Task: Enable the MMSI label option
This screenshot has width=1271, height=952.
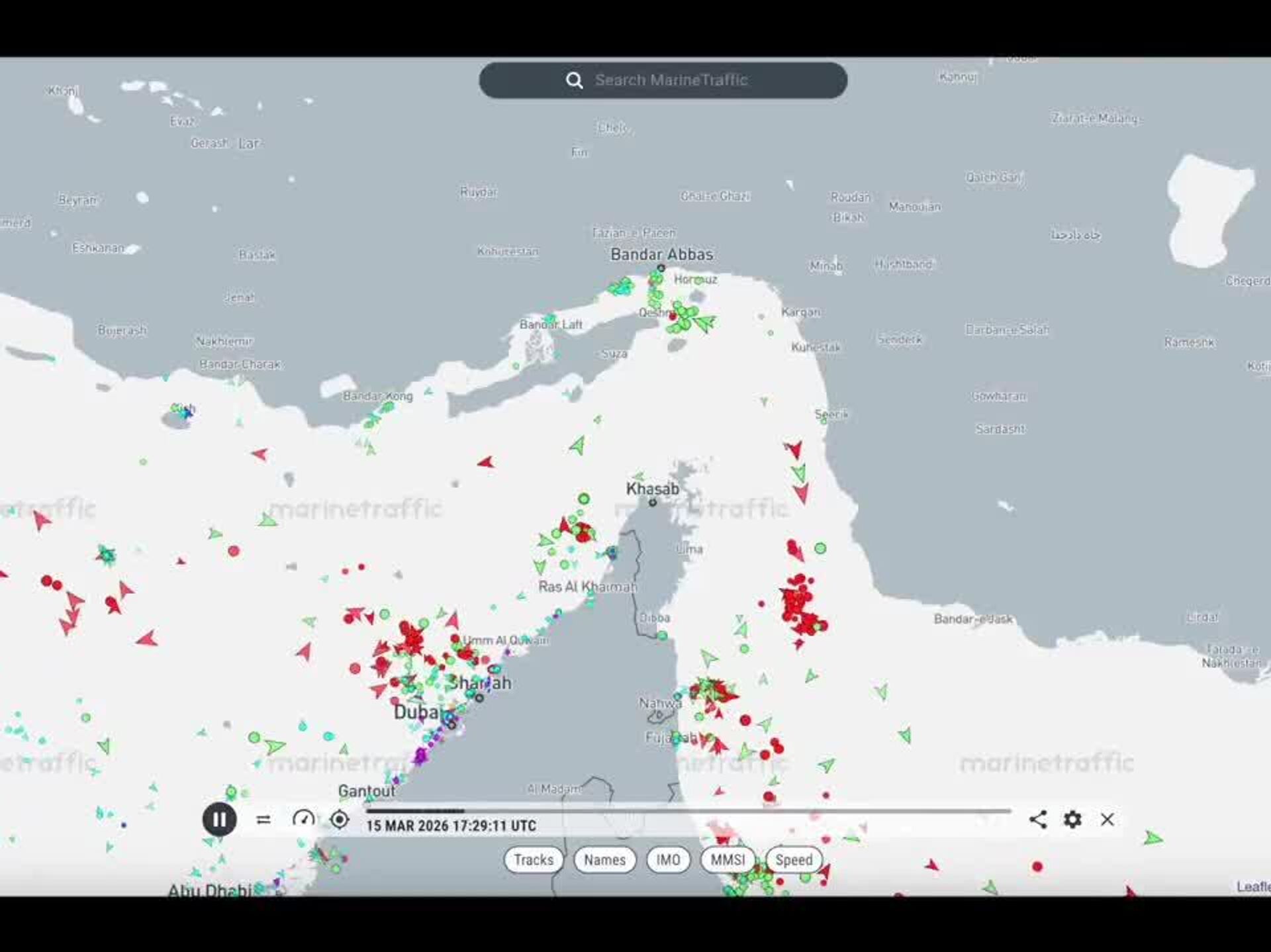Action: (728, 859)
